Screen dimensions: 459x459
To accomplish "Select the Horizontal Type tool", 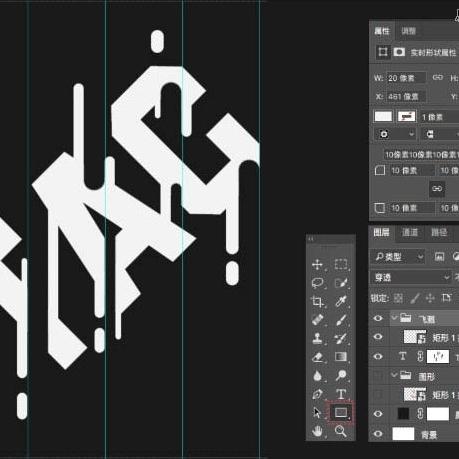I will pyautogui.click(x=341, y=394).
